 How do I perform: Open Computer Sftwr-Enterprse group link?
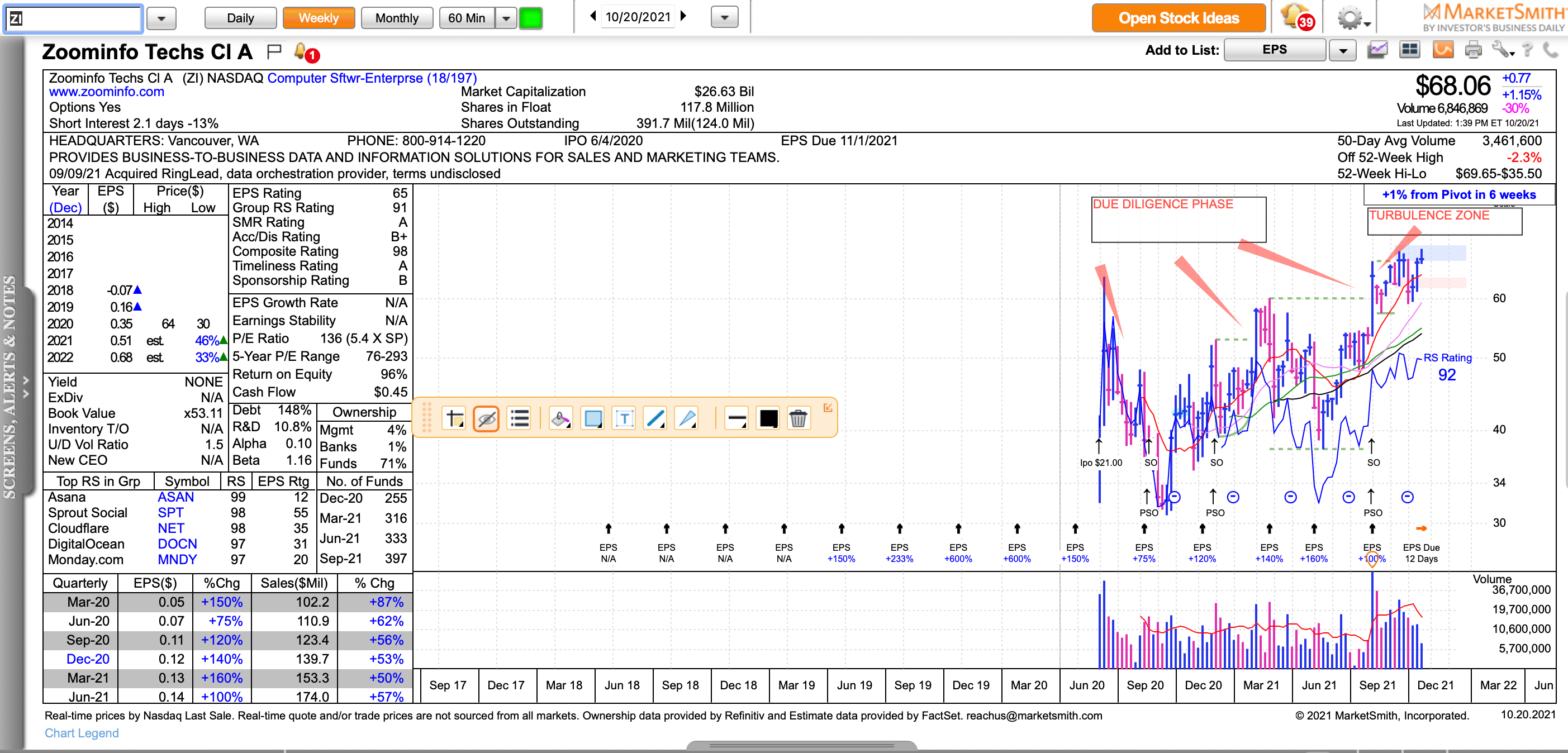pos(372,78)
